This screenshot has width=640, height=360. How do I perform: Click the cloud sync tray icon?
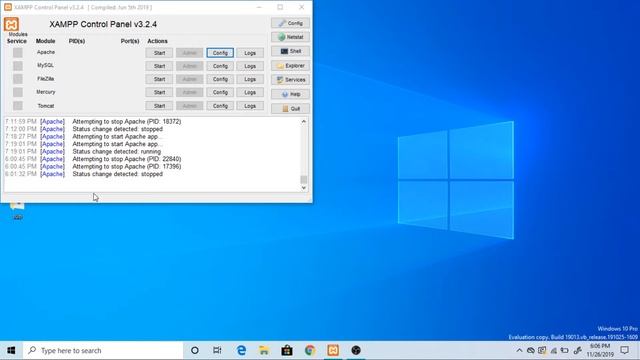[531, 350]
